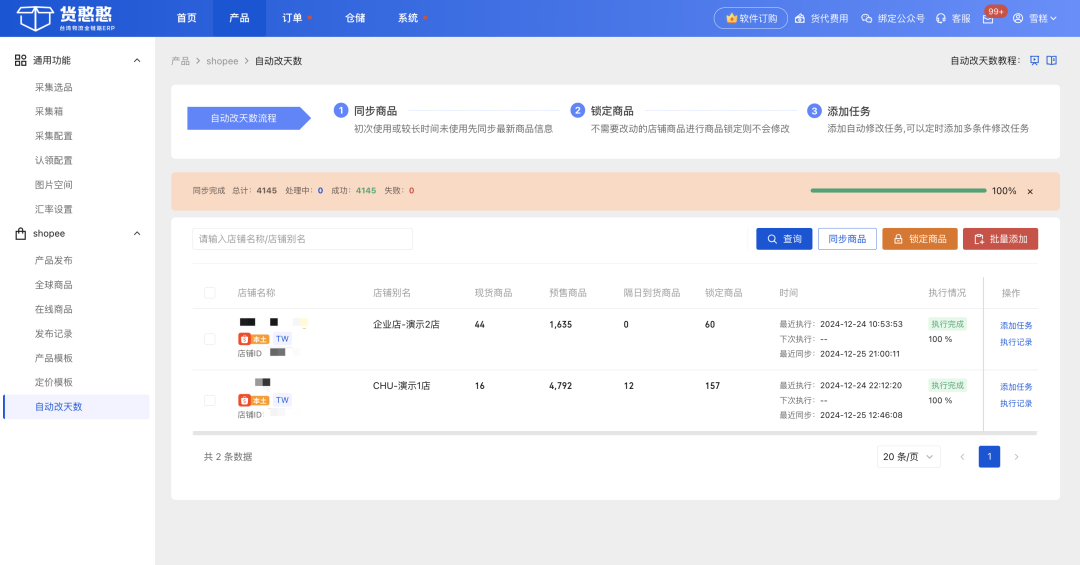Screen dimensions: 1080x565
Task: Open the video tutorial icon beside 自动改天数教程
Action: point(1035,61)
